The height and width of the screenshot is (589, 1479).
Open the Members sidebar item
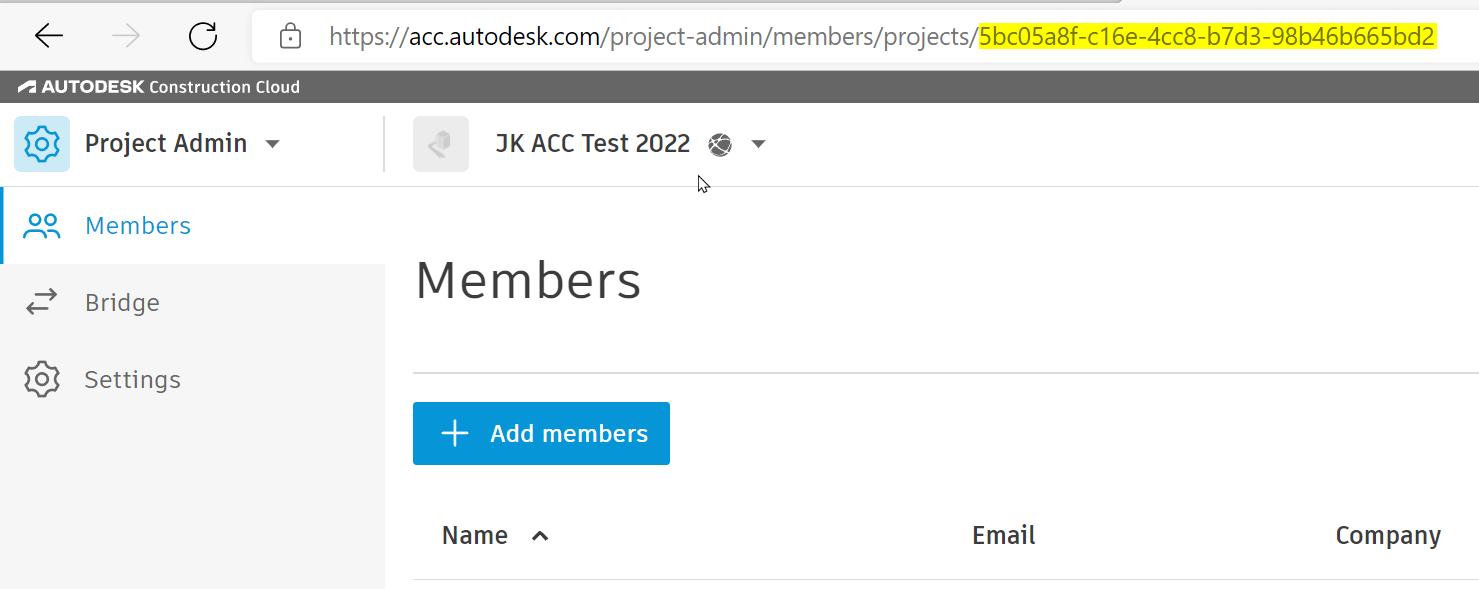coord(138,226)
